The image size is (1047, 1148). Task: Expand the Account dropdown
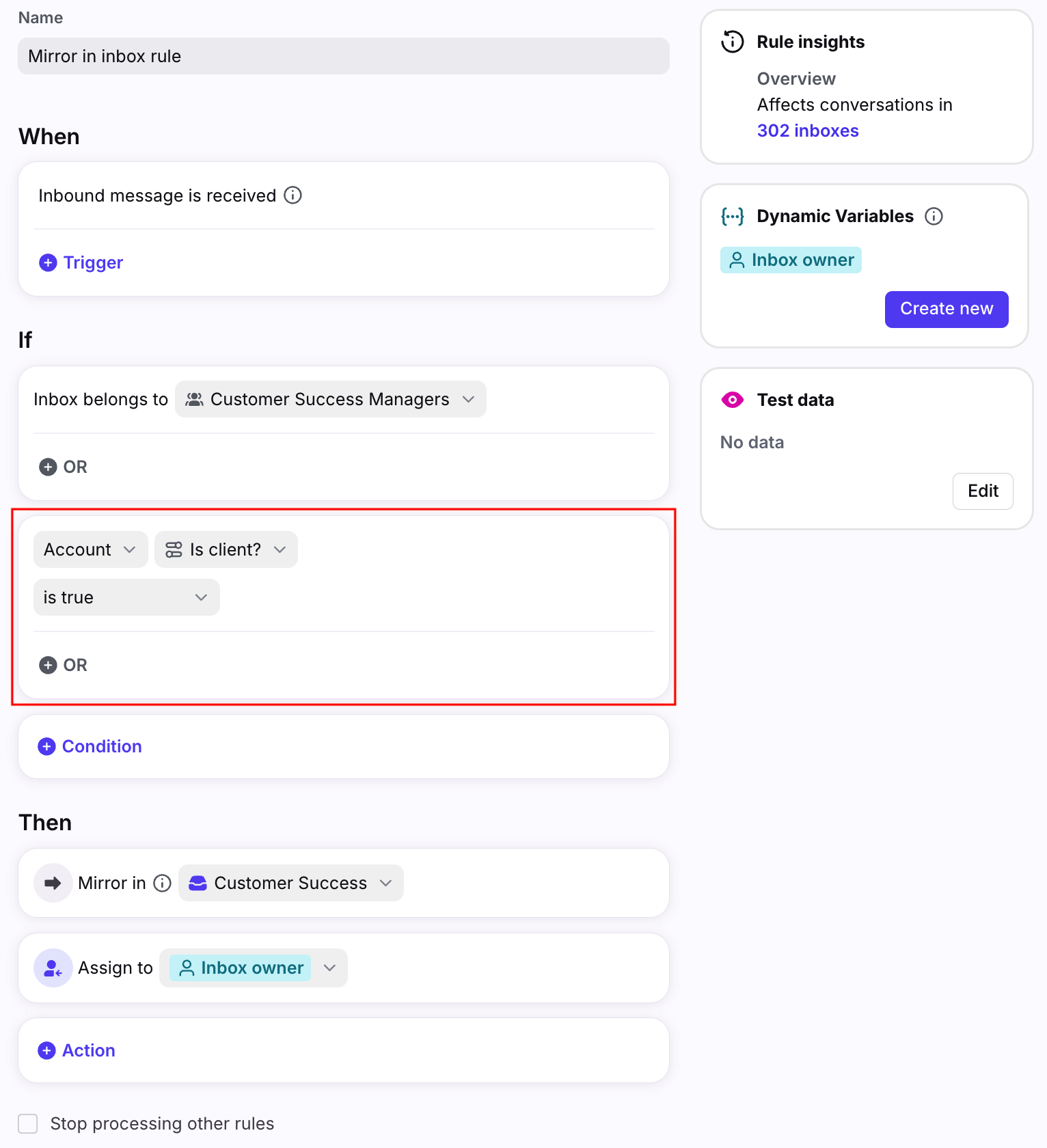point(90,550)
